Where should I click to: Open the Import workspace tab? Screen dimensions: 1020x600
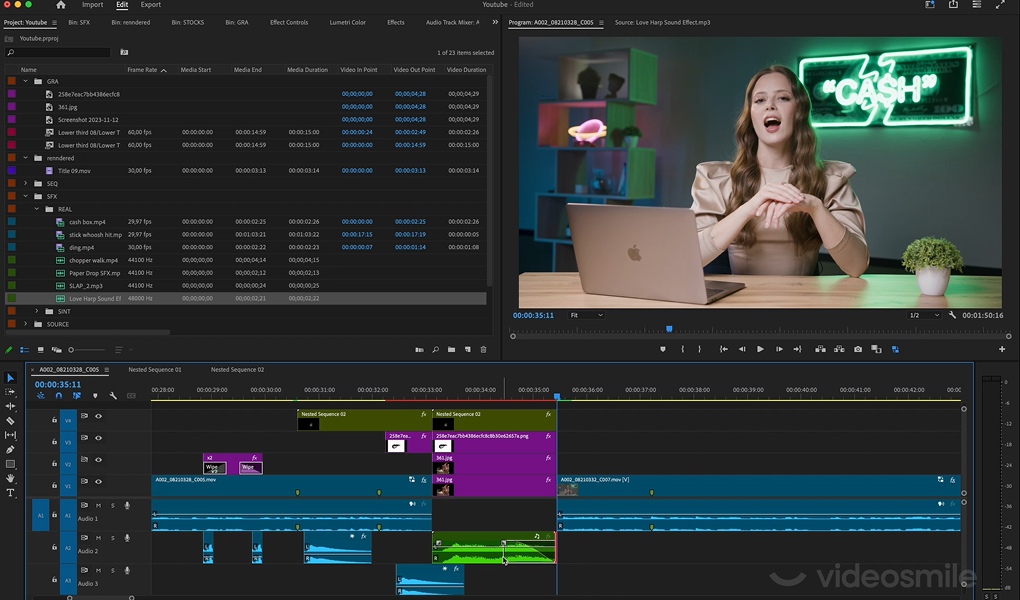[x=92, y=5]
